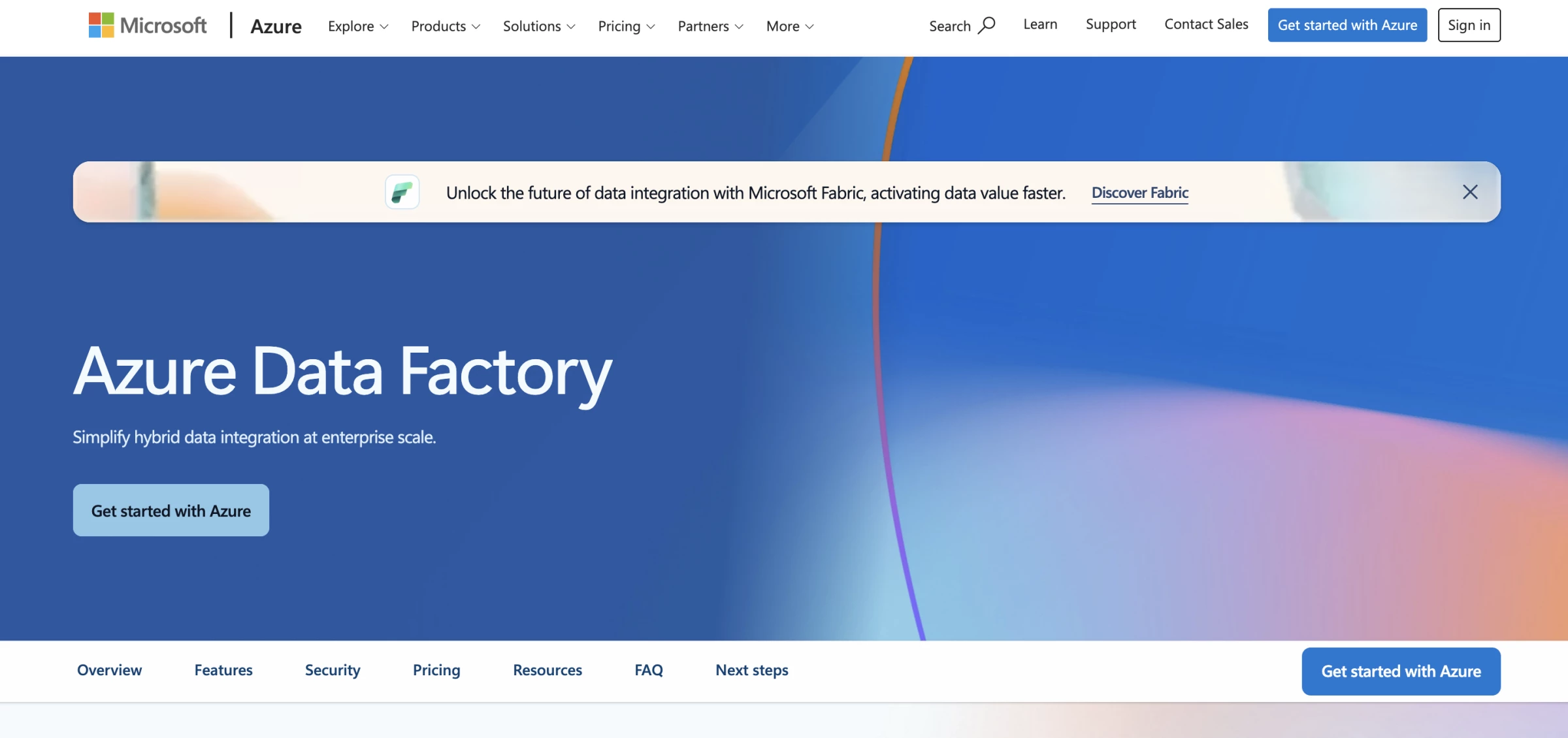Click the Sign in button

[1469, 25]
